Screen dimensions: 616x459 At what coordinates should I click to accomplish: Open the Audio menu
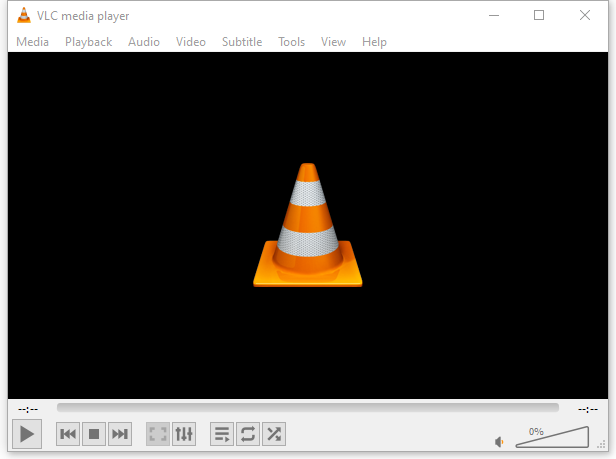click(144, 42)
